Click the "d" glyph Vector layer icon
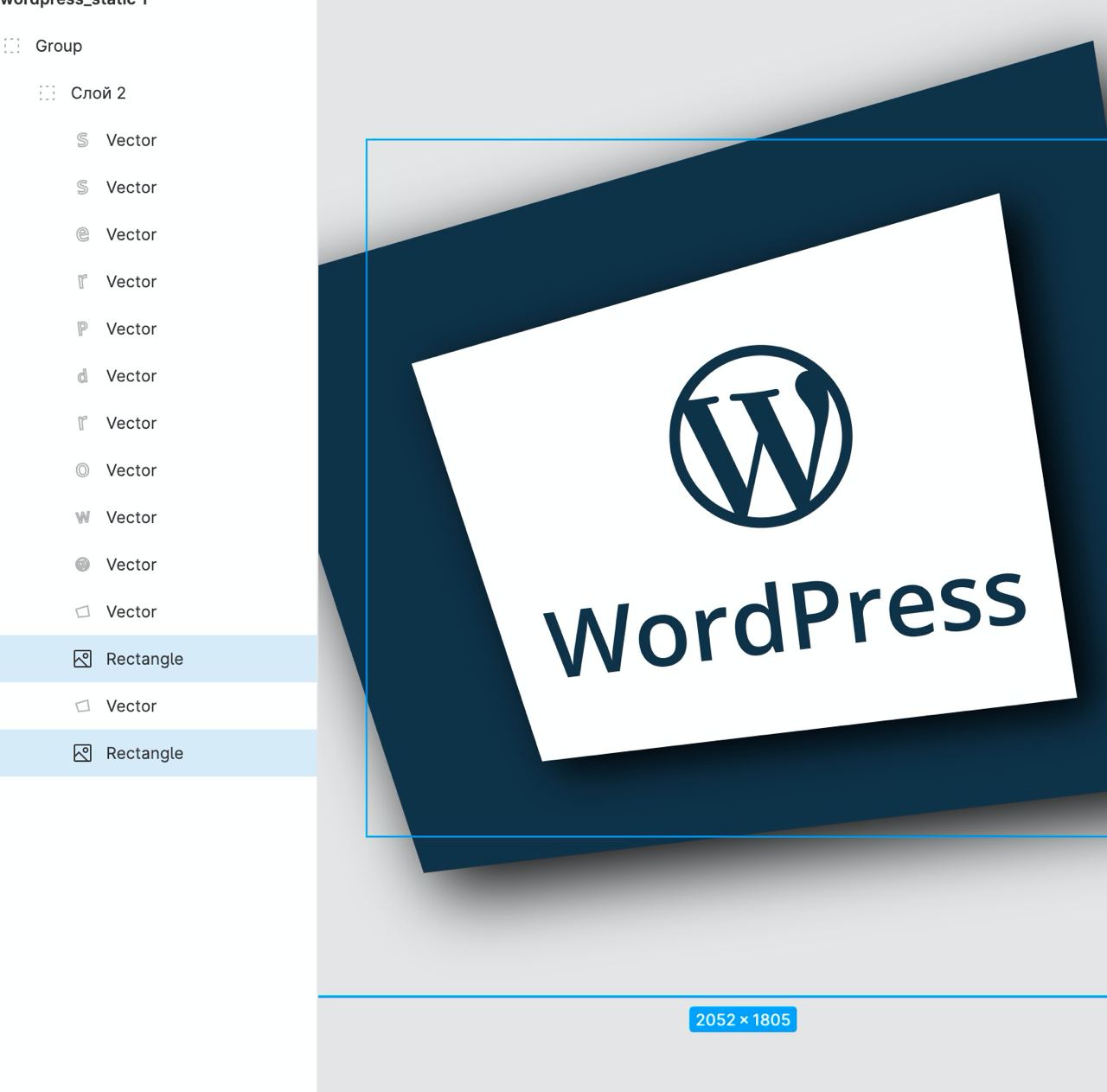Screen dimensions: 1107x1092 (82, 376)
